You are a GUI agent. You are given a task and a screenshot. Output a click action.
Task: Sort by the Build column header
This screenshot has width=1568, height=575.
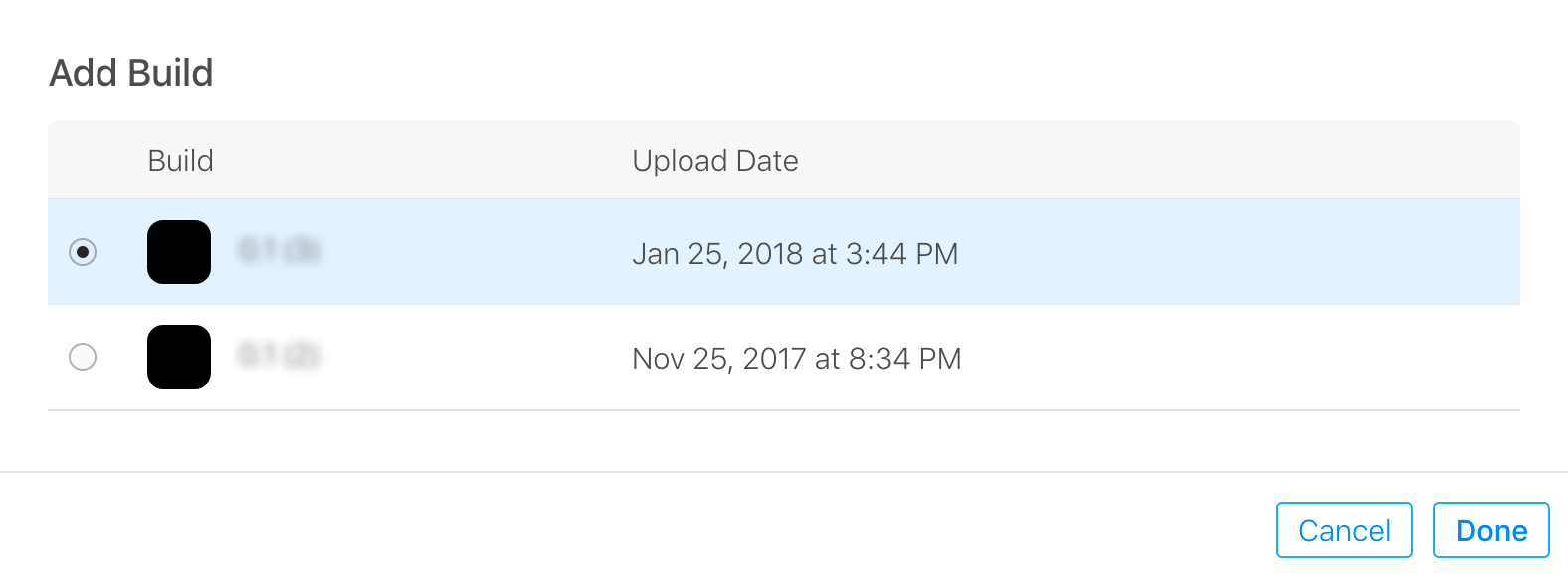pos(180,161)
